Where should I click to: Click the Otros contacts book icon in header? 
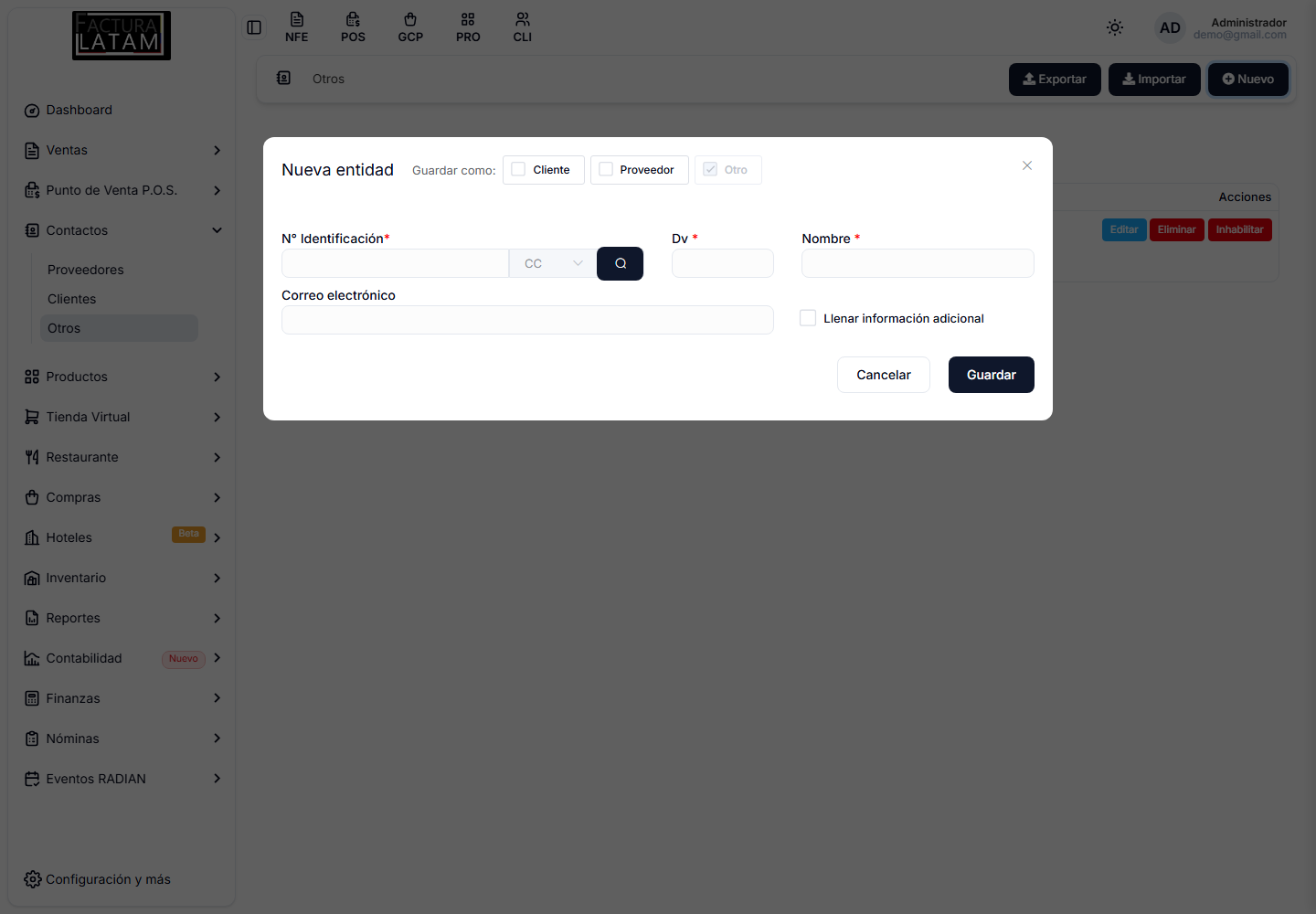point(284,79)
